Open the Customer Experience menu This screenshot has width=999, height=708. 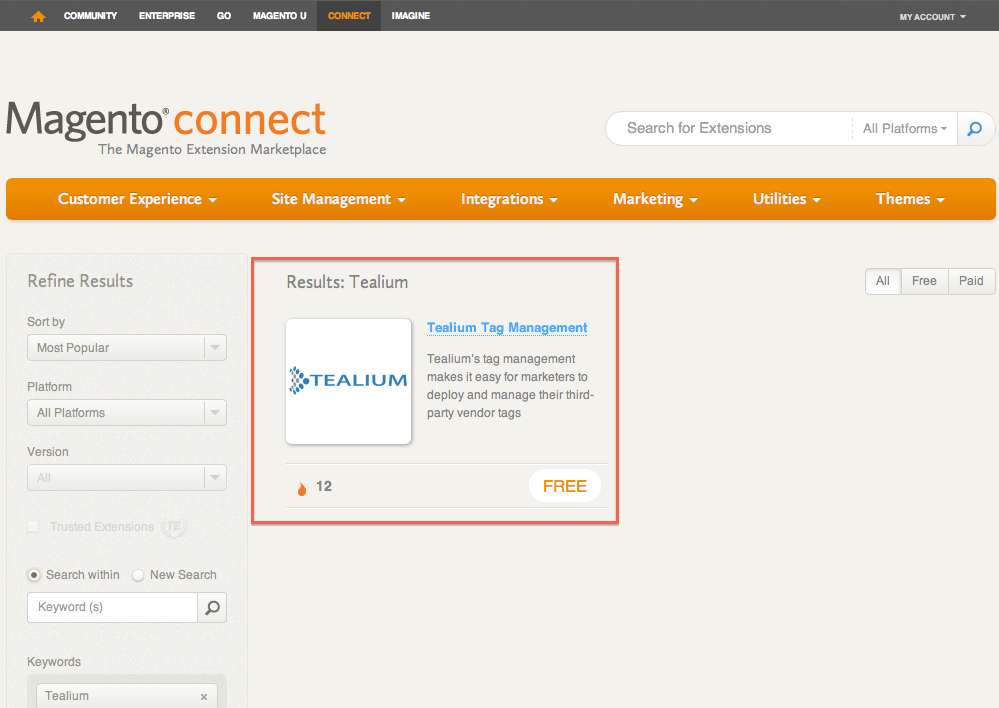click(137, 199)
